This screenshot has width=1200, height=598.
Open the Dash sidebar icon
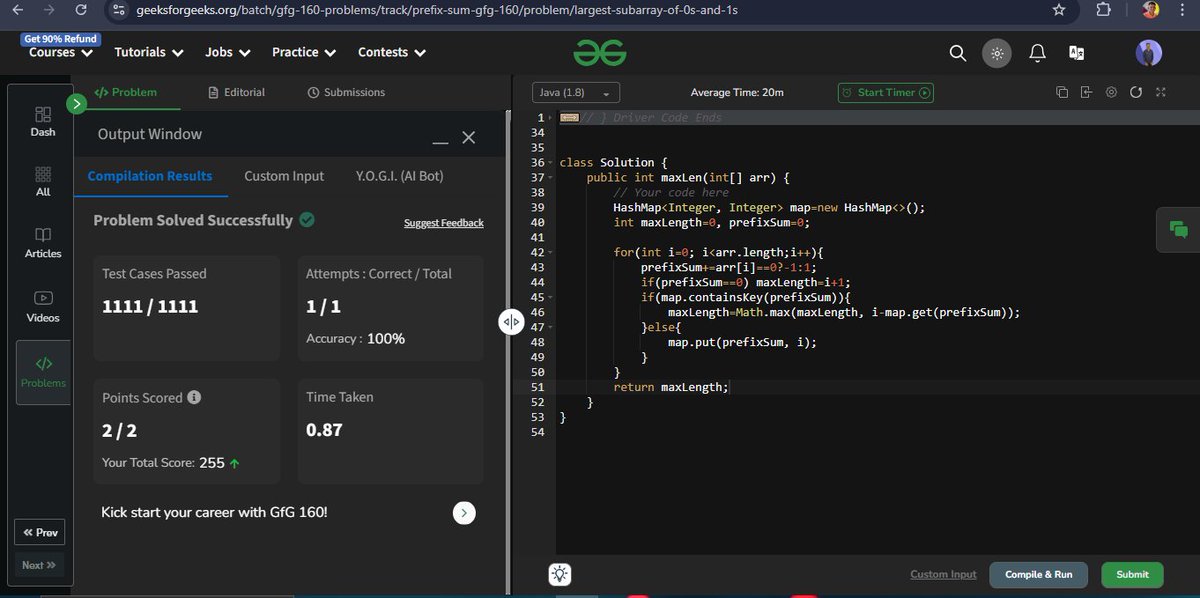click(43, 121)
